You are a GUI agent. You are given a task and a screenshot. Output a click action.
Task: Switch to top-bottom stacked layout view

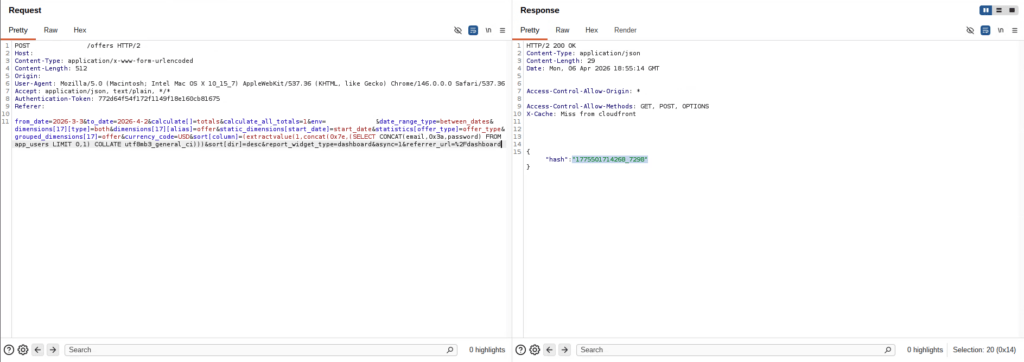coord(999,10)
